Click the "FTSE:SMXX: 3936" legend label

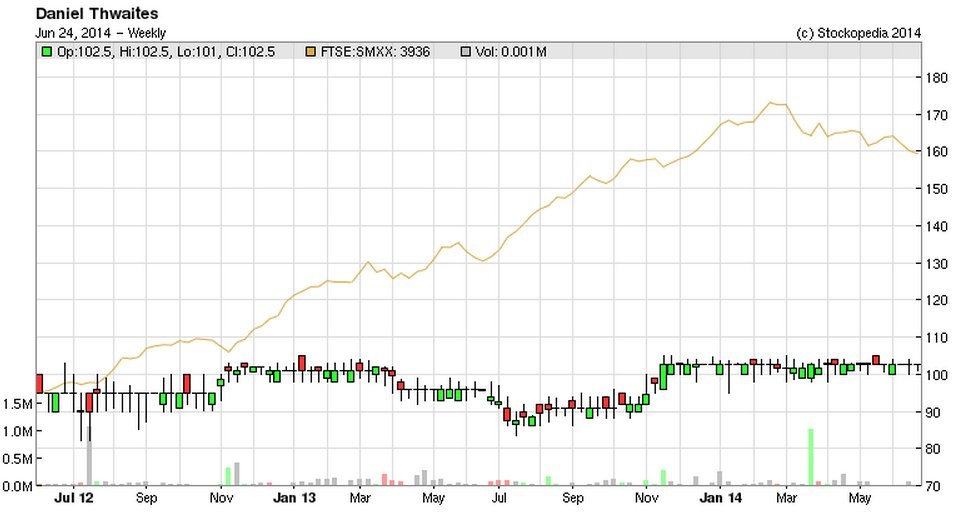[375, 52]
